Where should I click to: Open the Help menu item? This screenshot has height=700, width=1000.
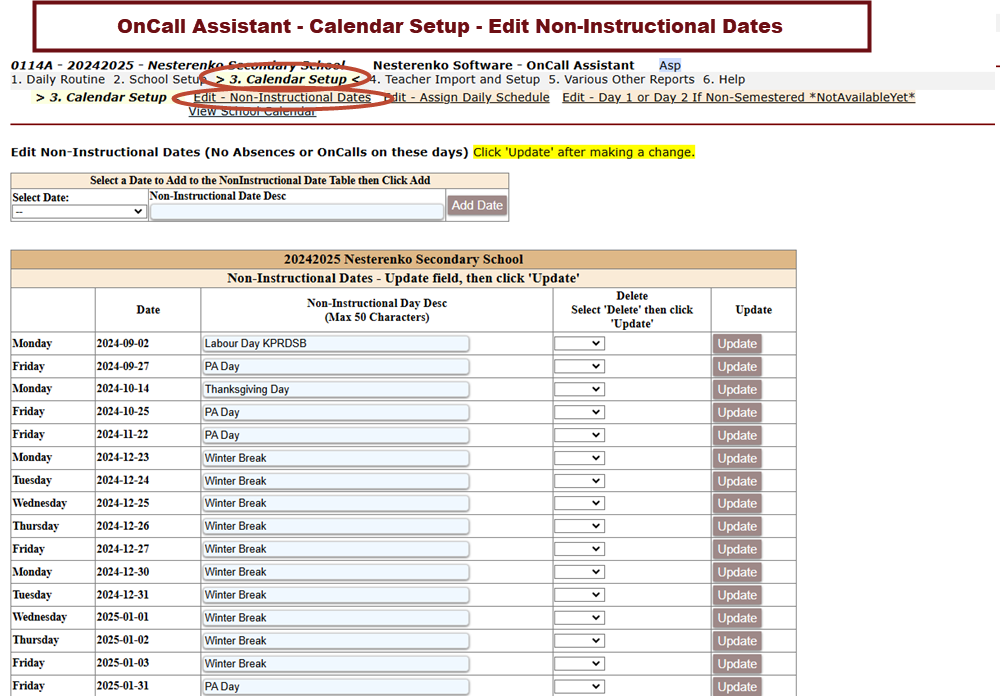(724, 80)
